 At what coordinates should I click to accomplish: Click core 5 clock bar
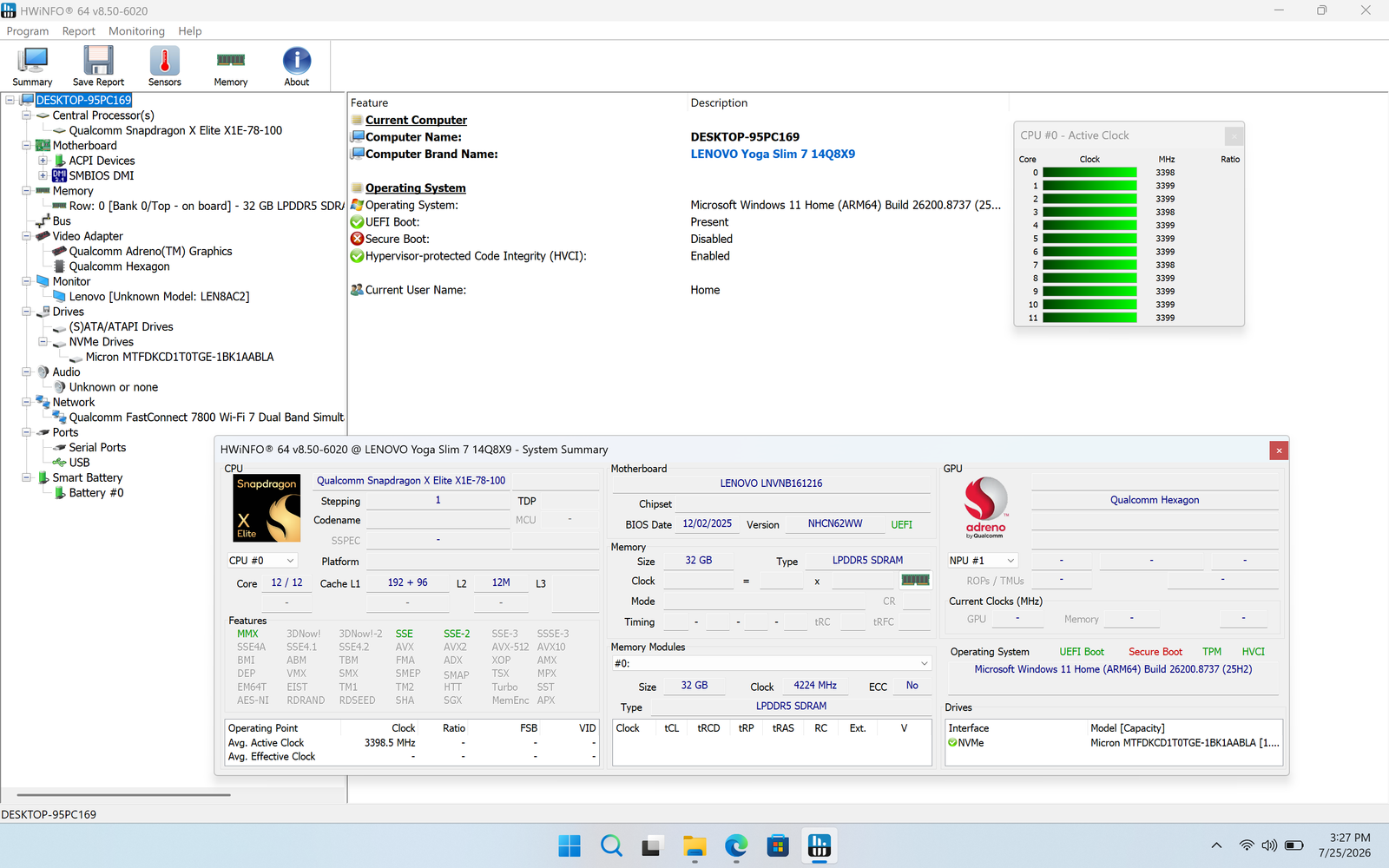(1089, 239)
